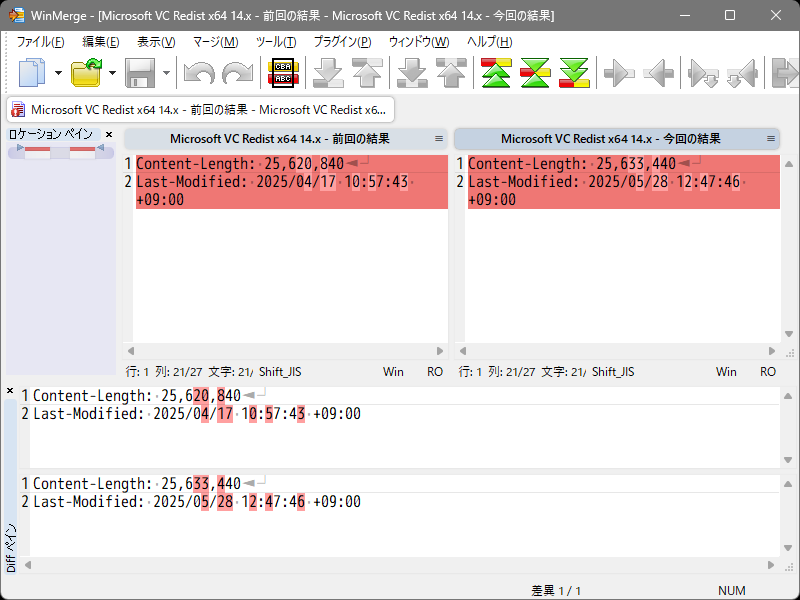
Task: Click the 2025/04/17 line in 前回の結果 pane
Action: (x=291, y=191)
